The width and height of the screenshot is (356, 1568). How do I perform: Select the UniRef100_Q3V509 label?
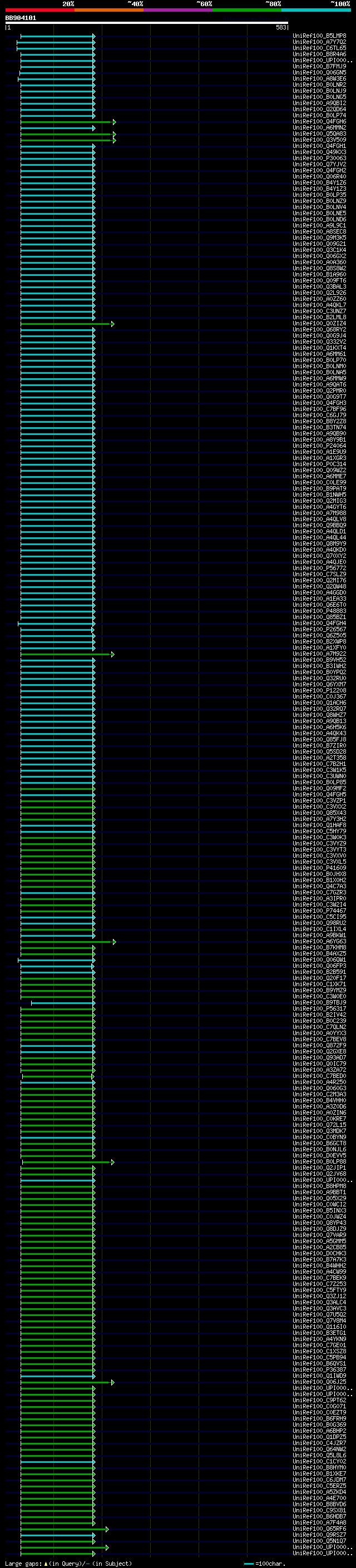coord(319,140)
